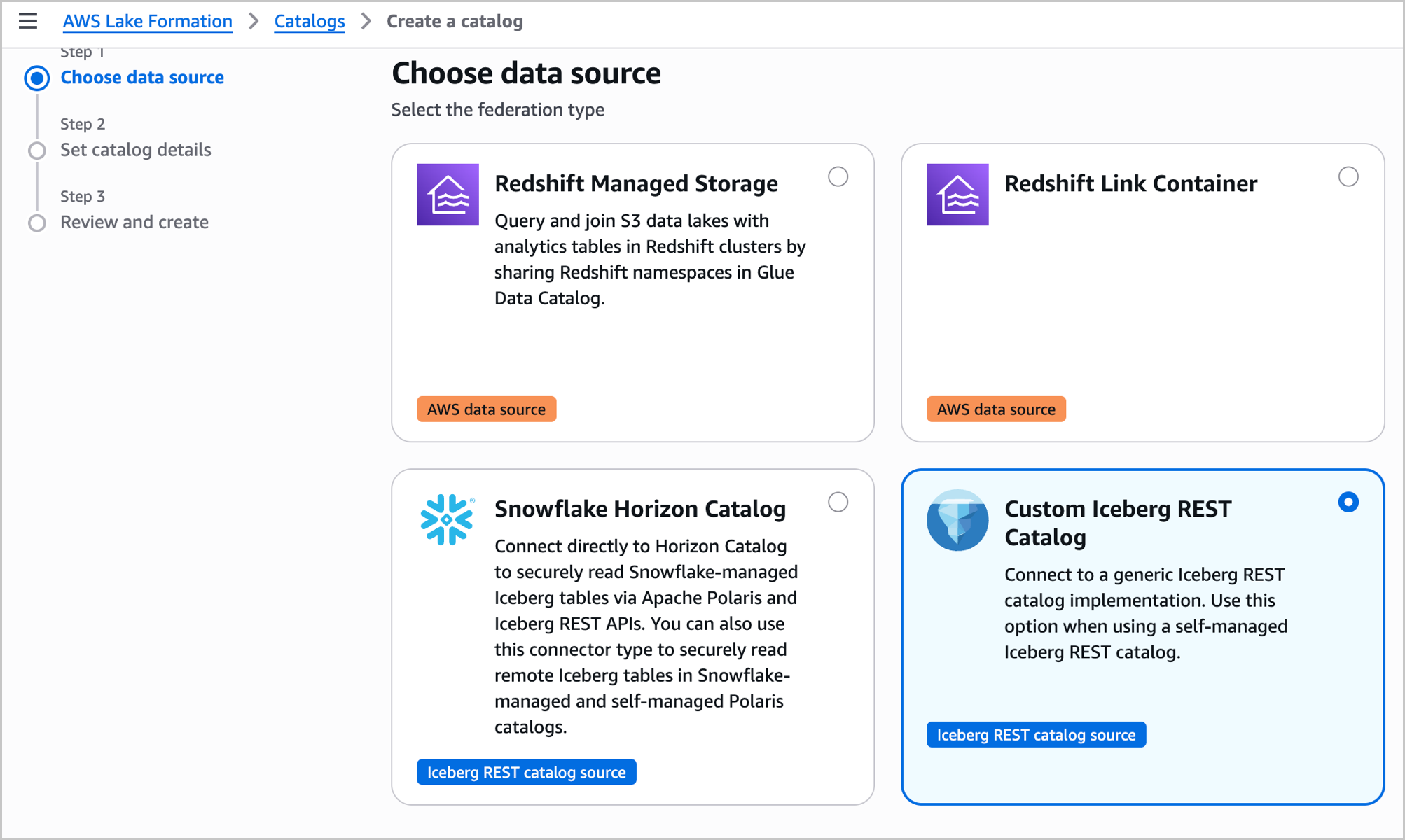This screenshot has height=840, width=1405.
Task: Open the AWS Lake Formation breadcrumb link
Action: 147,21
